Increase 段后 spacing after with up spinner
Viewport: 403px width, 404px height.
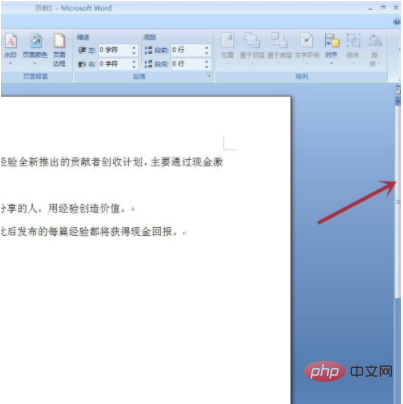click(207, 61)
